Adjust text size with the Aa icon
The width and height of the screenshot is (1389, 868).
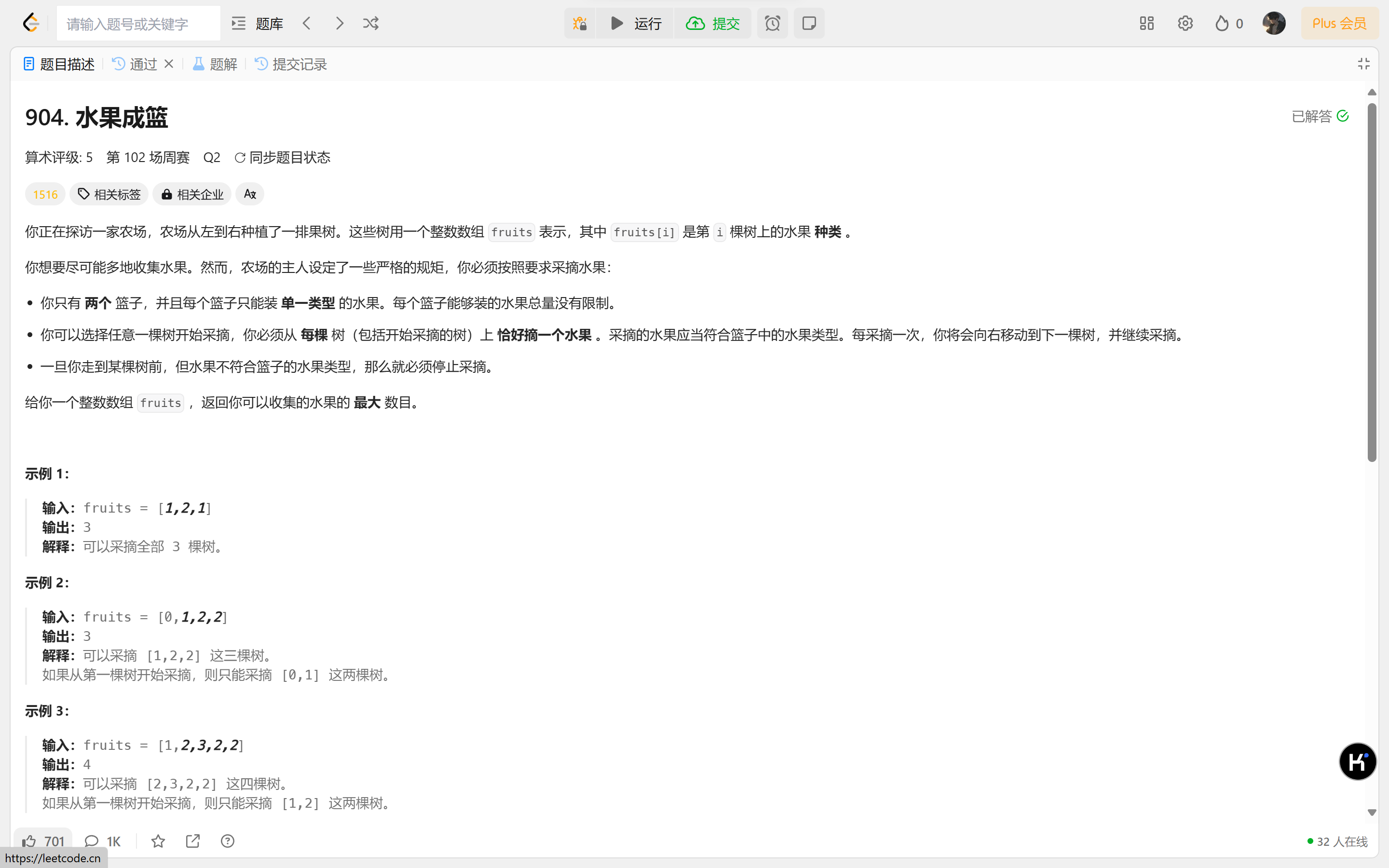(249, 194)
